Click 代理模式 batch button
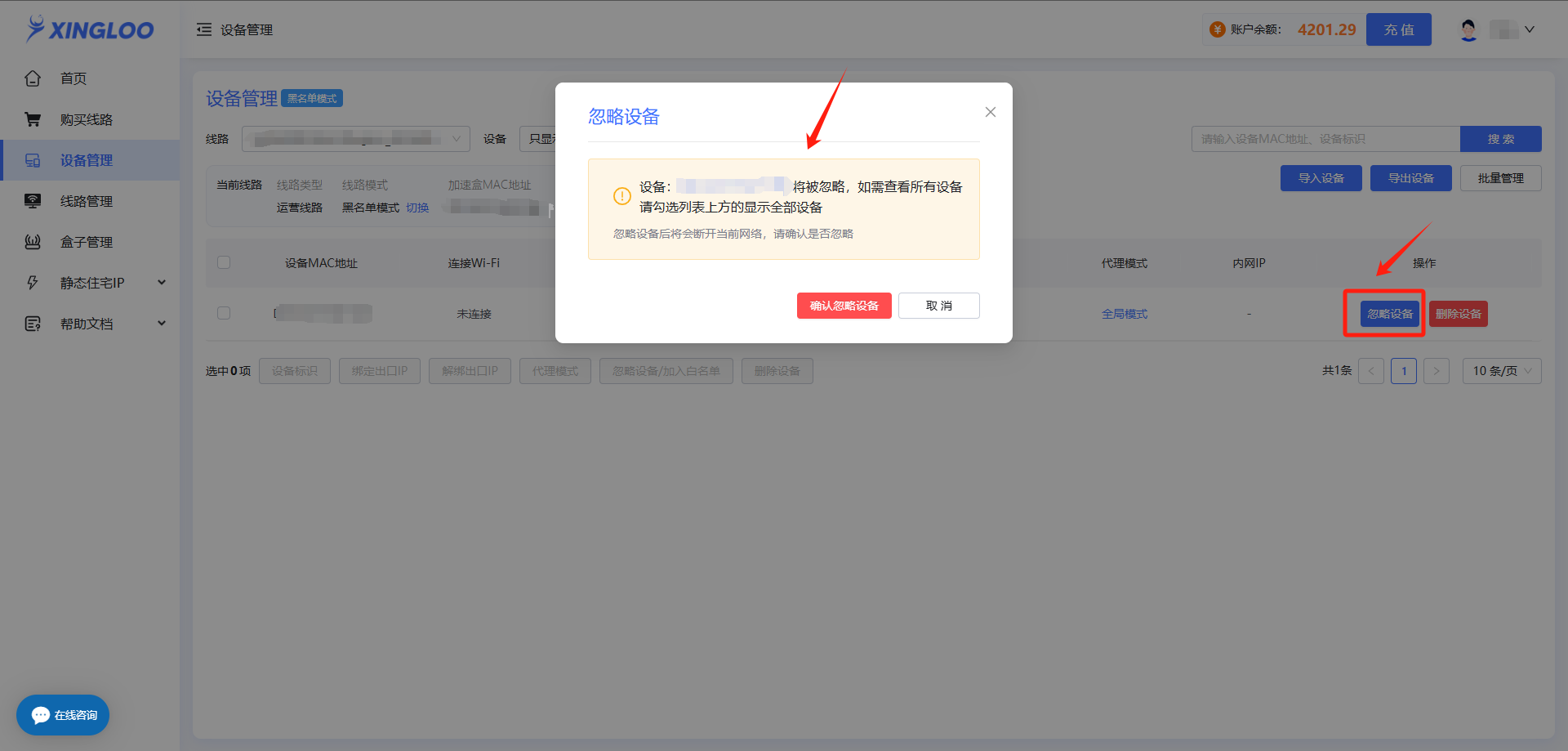The height and width of the screenshot is (751, 1568). click(555, 371)
